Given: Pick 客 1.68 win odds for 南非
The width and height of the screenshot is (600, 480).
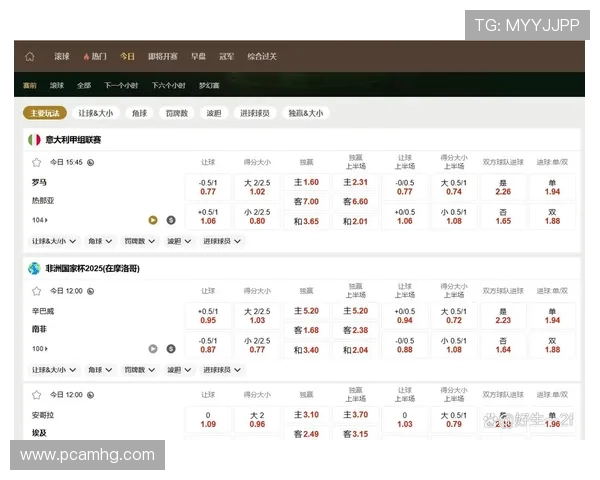Looking at the screenshot, I should (x=306, y=330).
